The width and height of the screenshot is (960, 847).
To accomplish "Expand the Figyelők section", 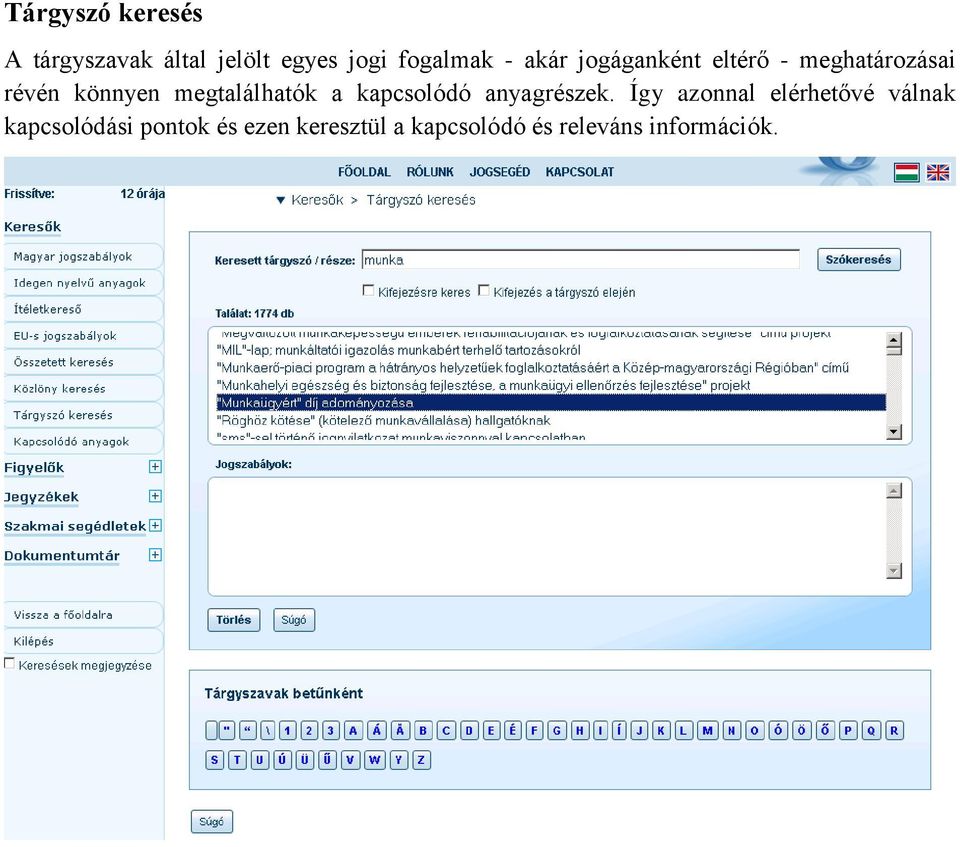I will pyautogui.click(x=156, y=467).
